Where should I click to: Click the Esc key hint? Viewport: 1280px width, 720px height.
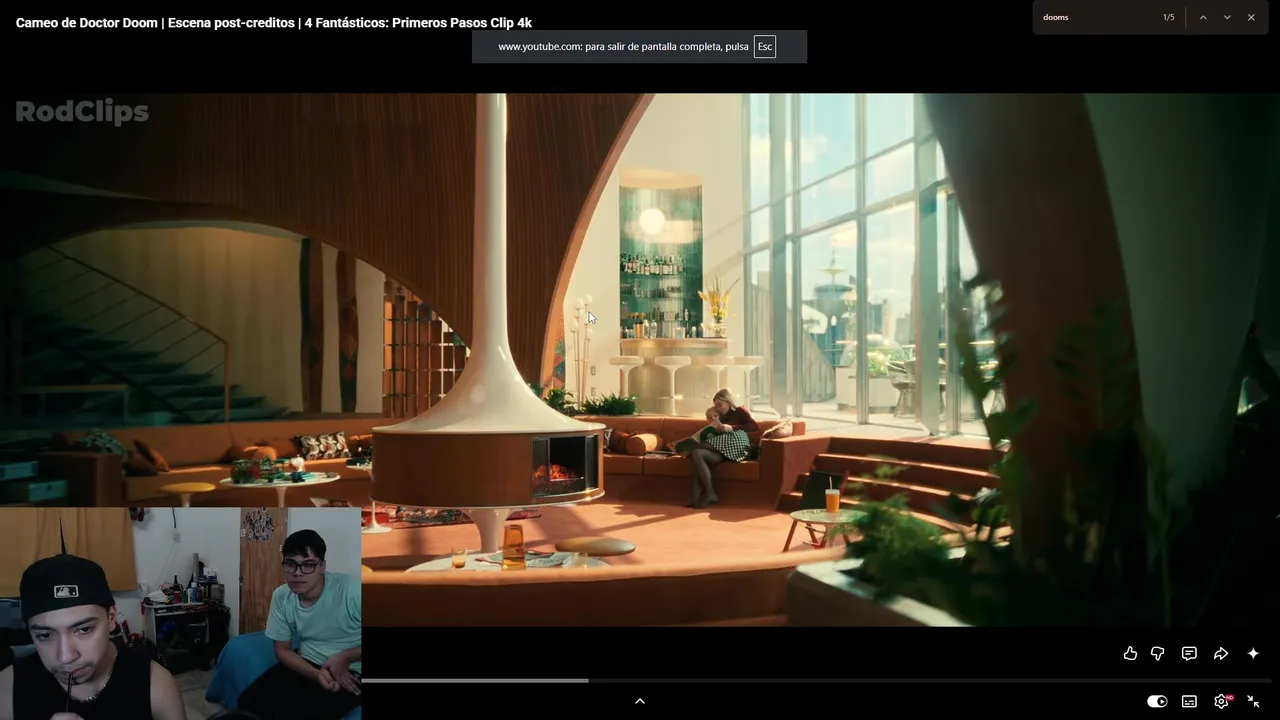pos(765,46)
